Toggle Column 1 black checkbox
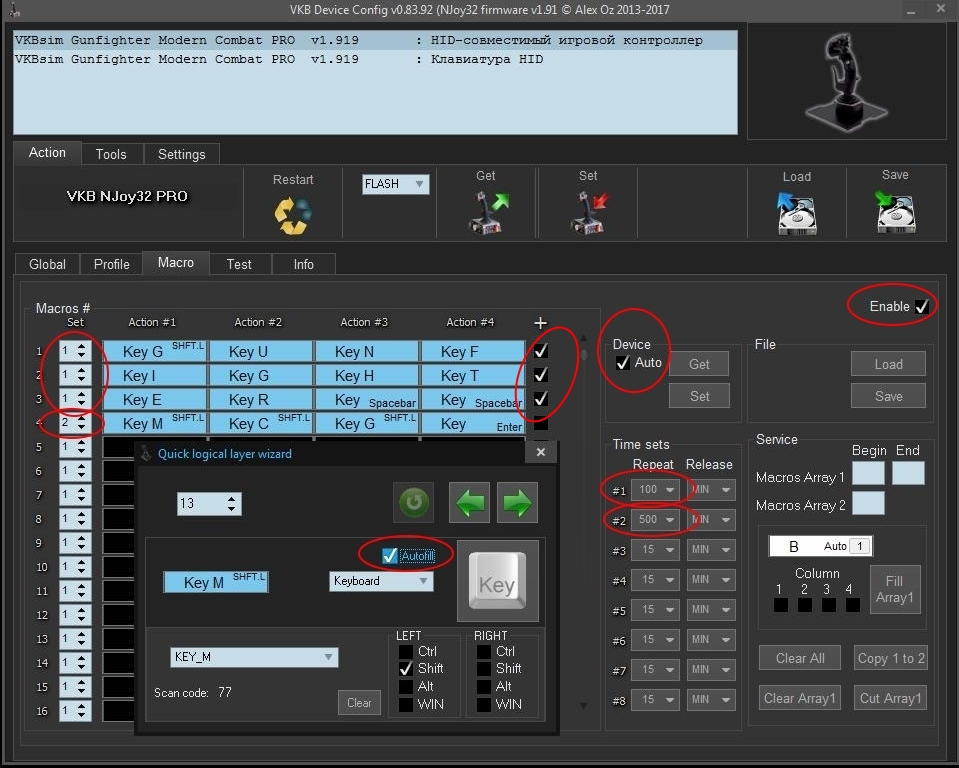 (781, 605)
